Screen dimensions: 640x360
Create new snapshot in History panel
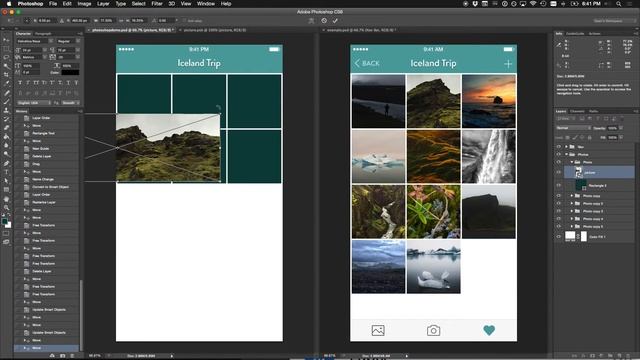click(62, 356)
